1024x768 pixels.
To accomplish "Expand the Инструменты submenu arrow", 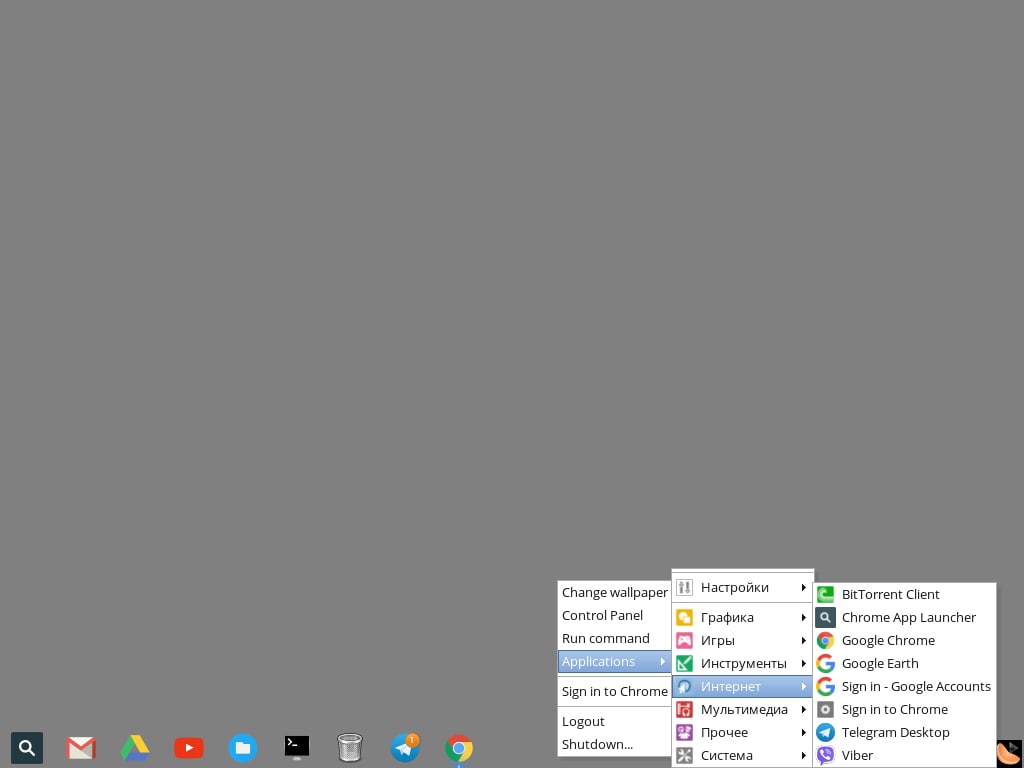I will [x=803, y=664].
